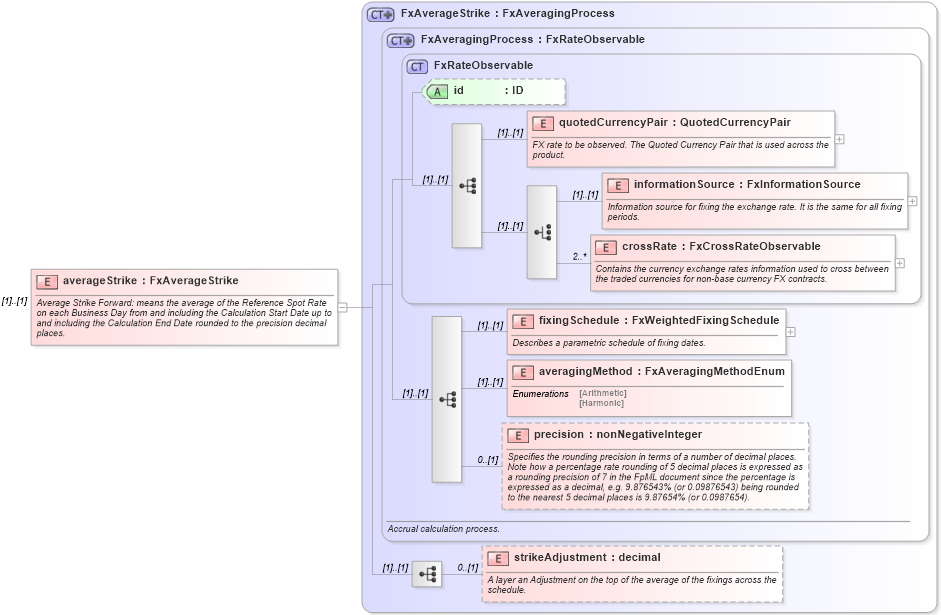Expand informationSource via its plus box
The height and width of the screenshot is (615, 941).
point(911,203)
